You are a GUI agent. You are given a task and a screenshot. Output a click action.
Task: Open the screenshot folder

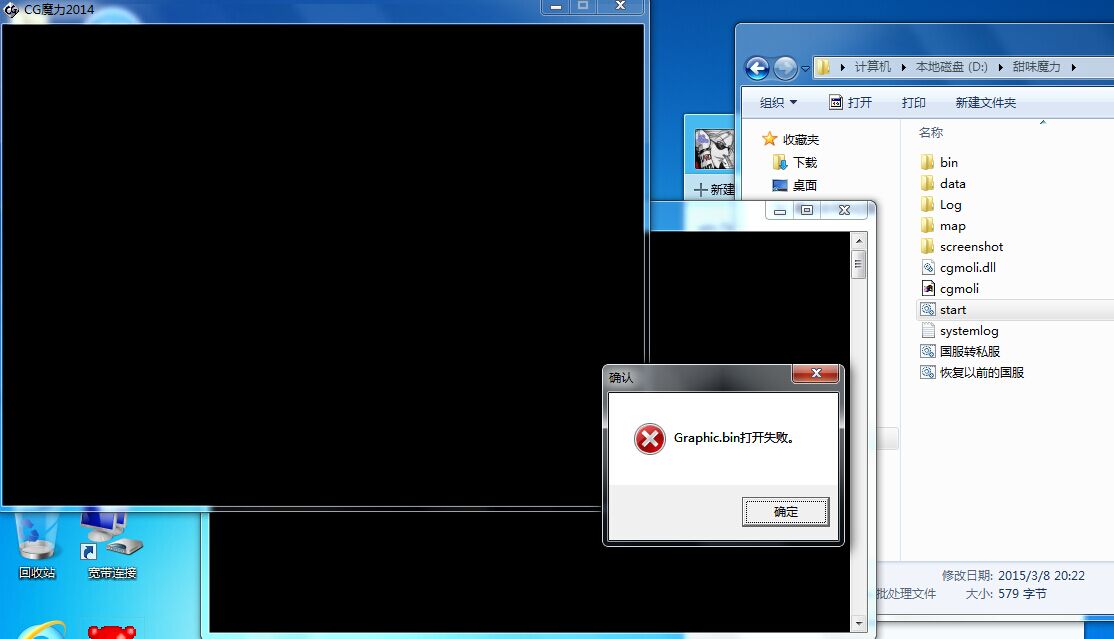click(970, 247)
